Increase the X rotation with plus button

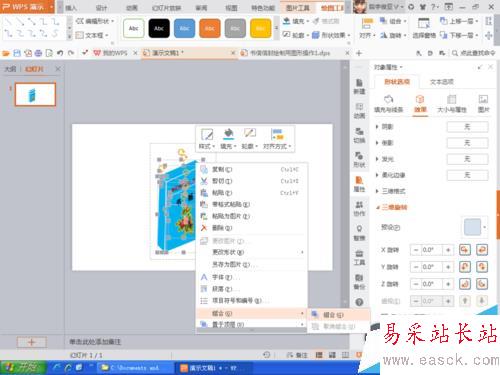tap(448, 250)
